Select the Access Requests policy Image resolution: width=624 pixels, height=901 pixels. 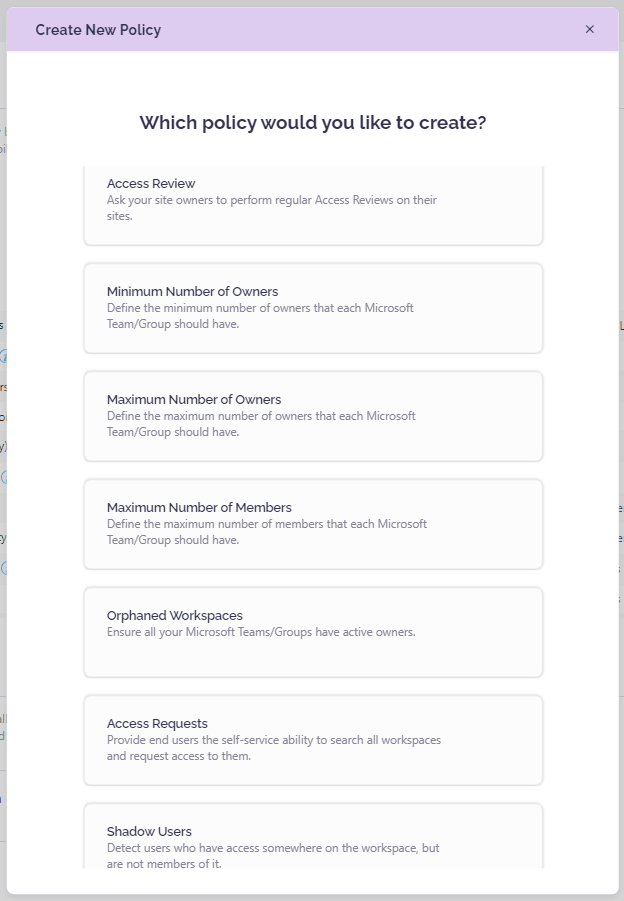tap(157, 724)
